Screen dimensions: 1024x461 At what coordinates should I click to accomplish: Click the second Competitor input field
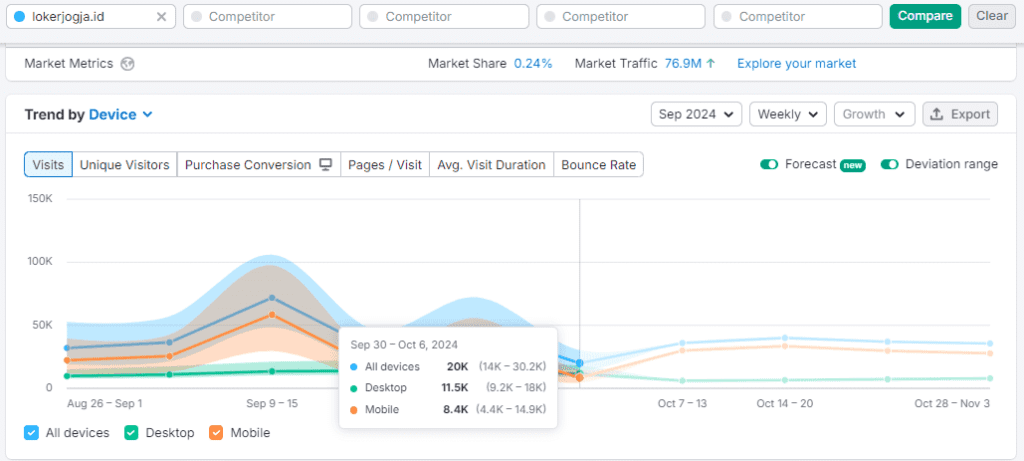pyautogui.click(x=444, y=17)
